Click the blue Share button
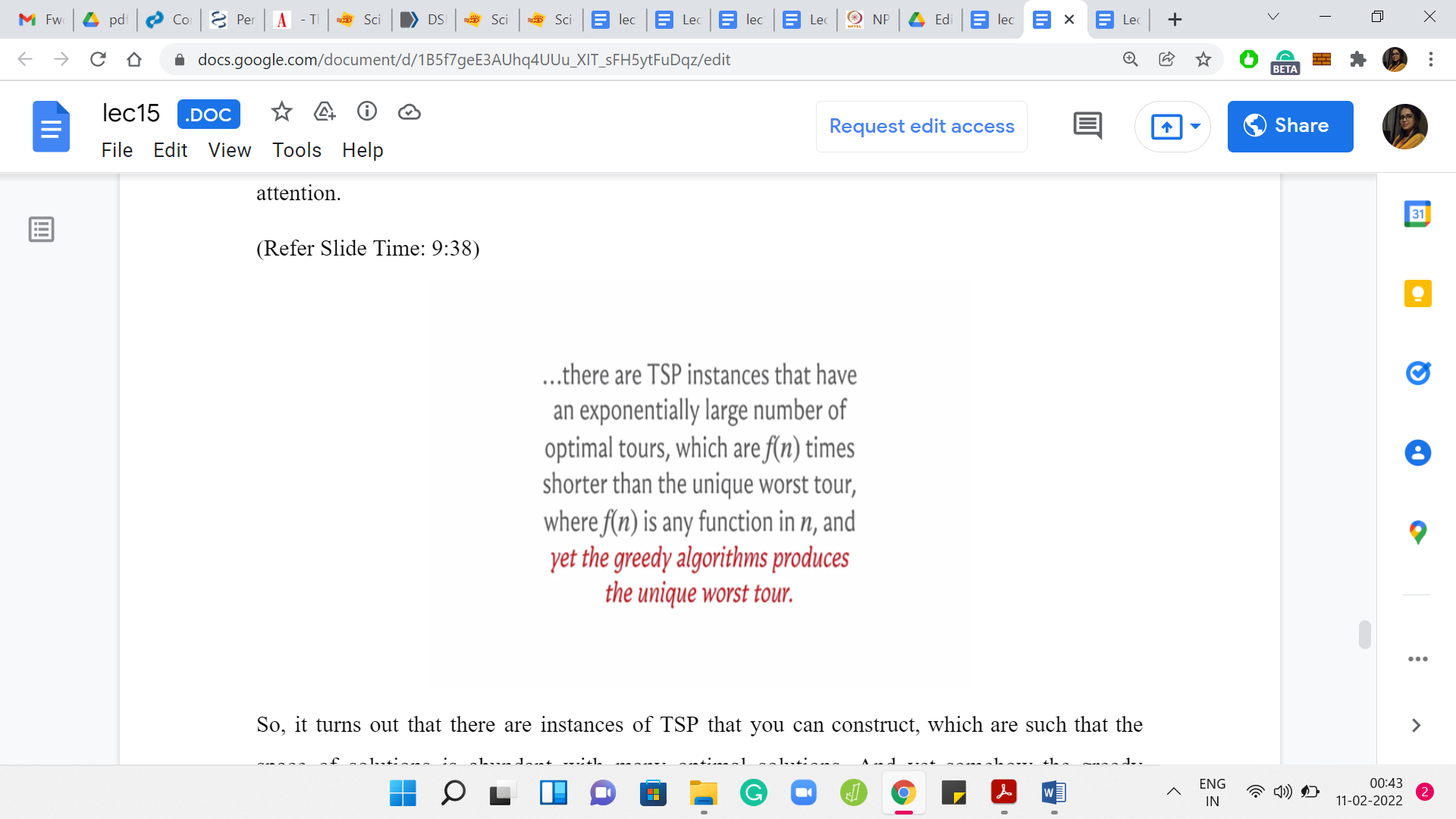The height and width of the screenshot is (819, 1456). [x=1290, y=126]
